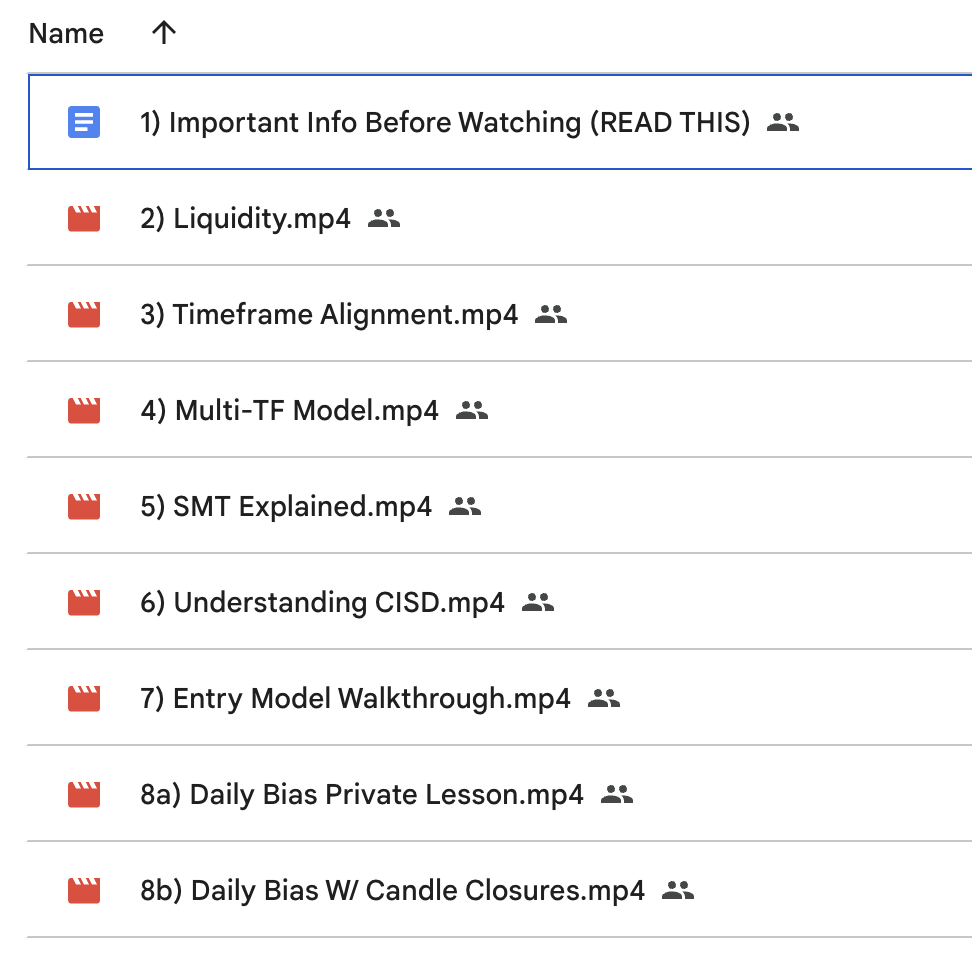Click the video icon of Daily Bias W/ Candle Closures.mp4
The width and height of the screenshot is (972, 972).
coord(84,891)
